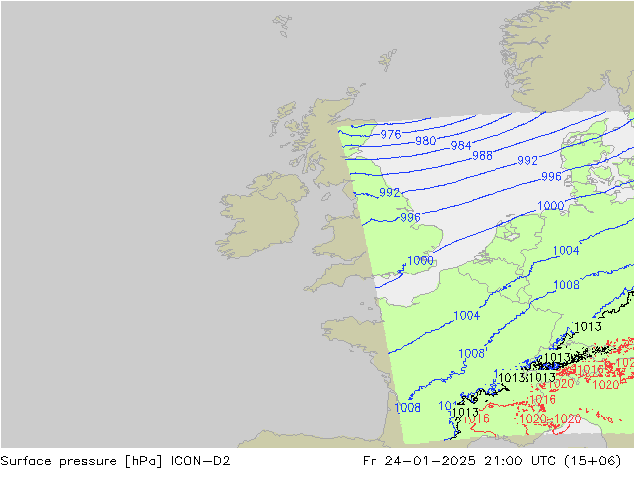Click the 1008 label over southwestern France

pos(408,408)
